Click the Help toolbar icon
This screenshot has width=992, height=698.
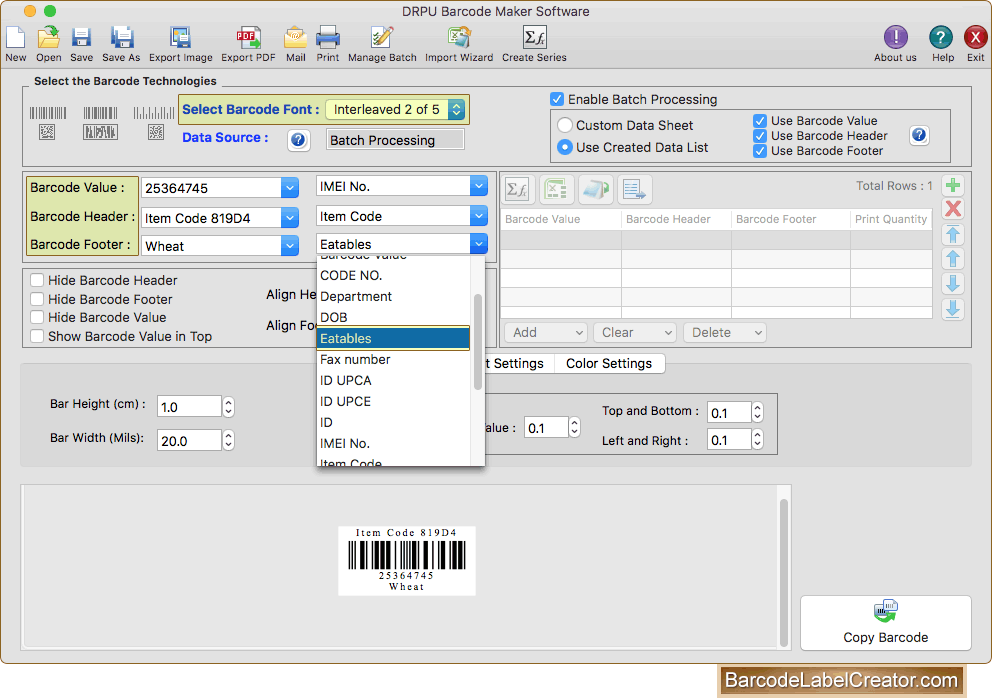pos(941,37)
